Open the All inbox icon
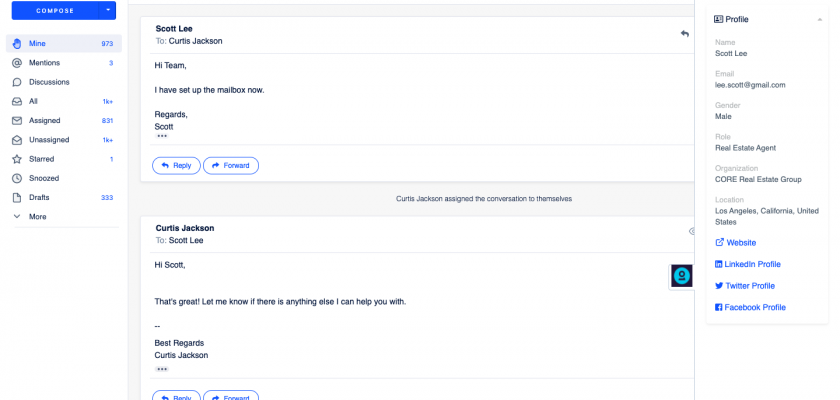This screenshot has height=400, width=840. pos(17,101)
